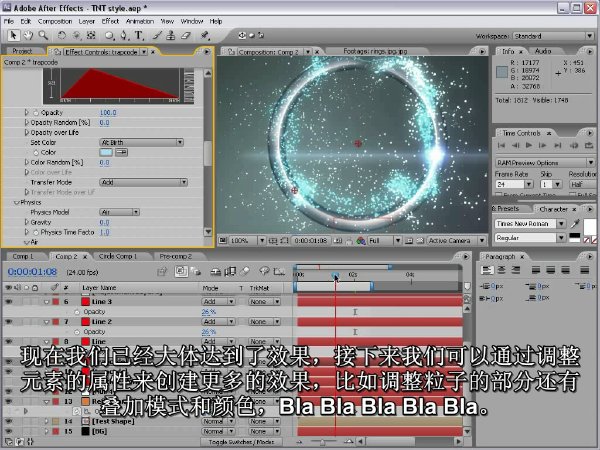The height and width of the screenshot is (450, 600).
Task: Open RAM Preview Options dropdown
Action: [x=545, y=163]
